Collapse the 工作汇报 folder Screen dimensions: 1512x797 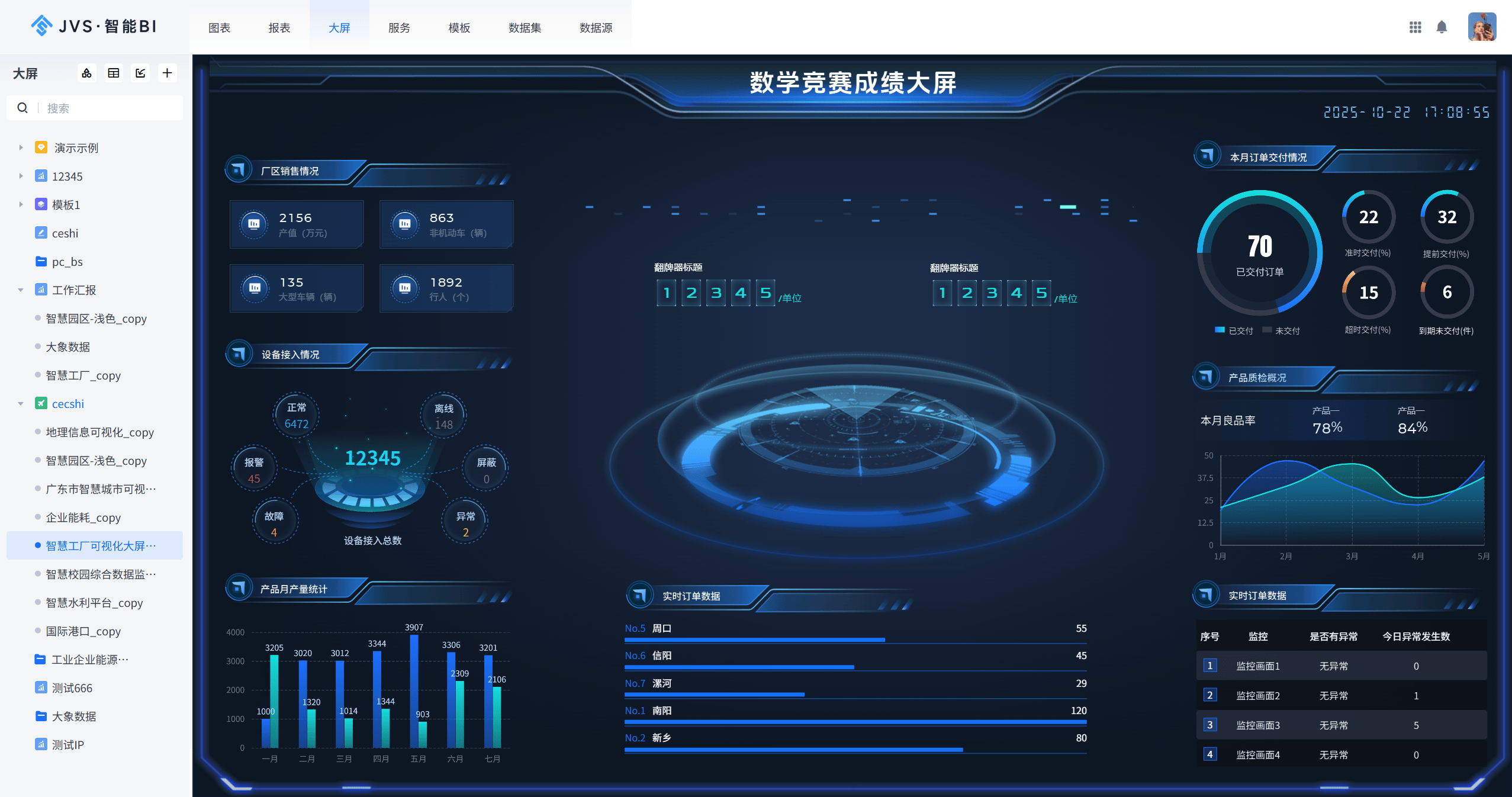point(21,290)
